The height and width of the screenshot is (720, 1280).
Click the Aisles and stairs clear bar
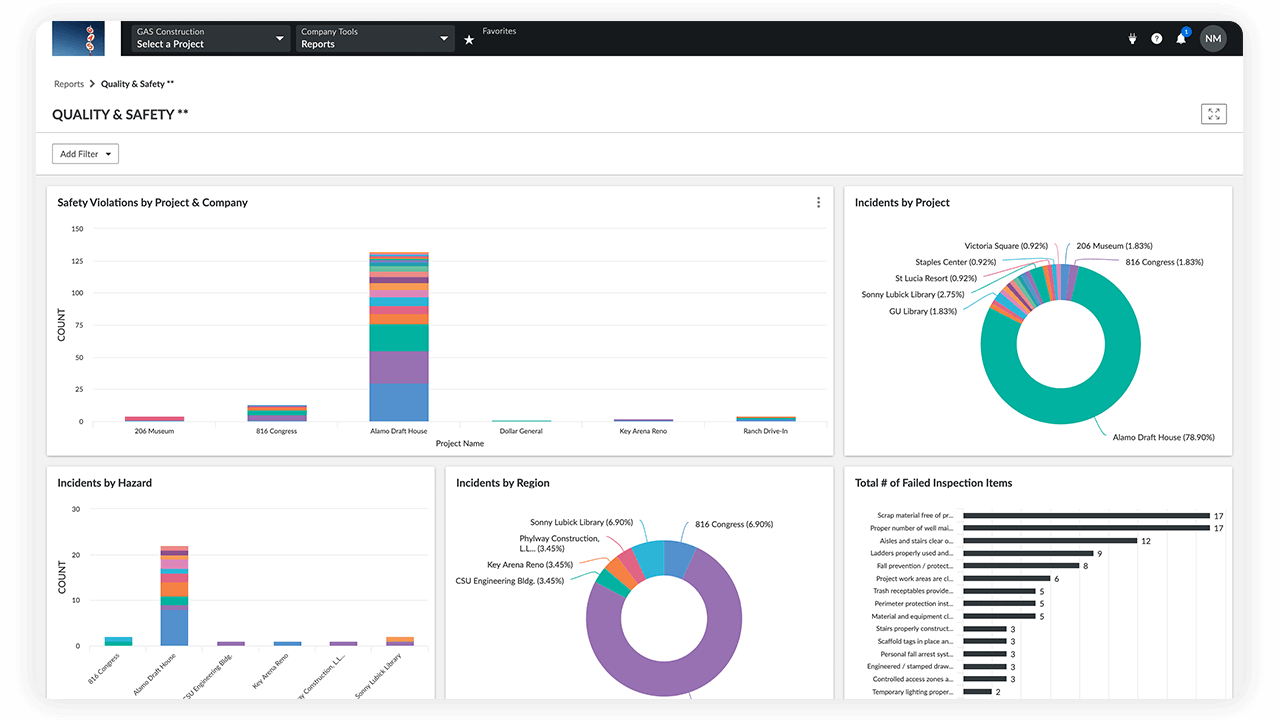pyautogui.click(x=1050, y=541)
